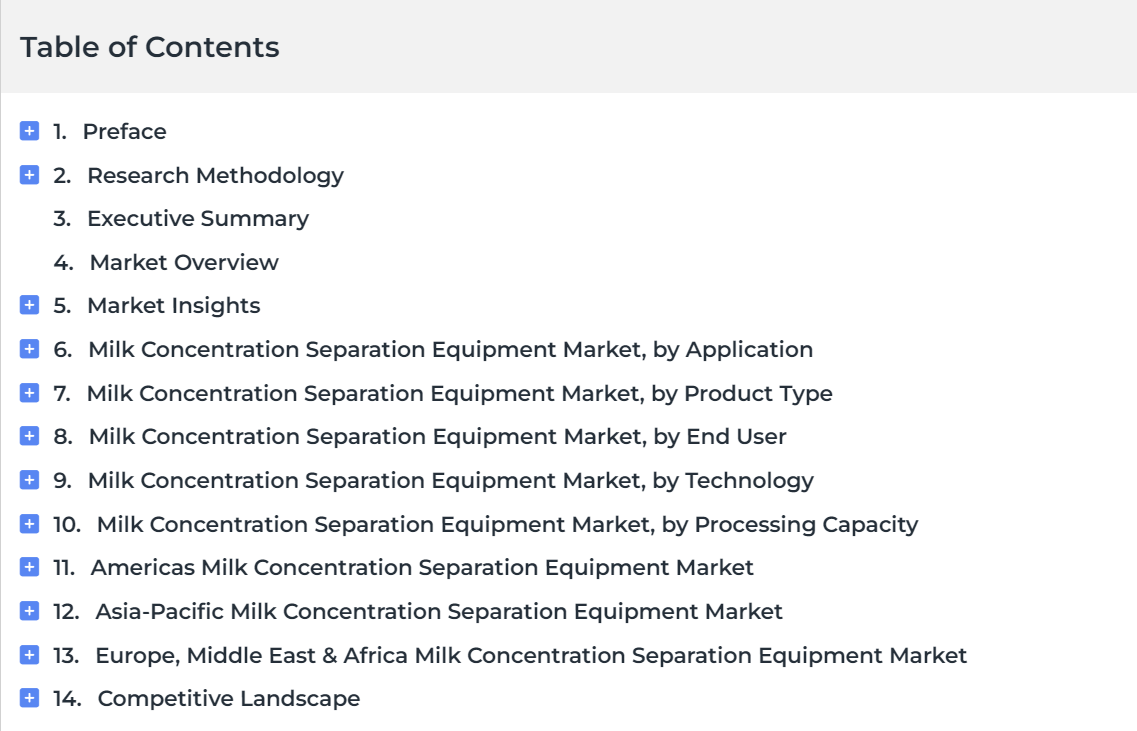Select the Preface title text

pos(125,131)
